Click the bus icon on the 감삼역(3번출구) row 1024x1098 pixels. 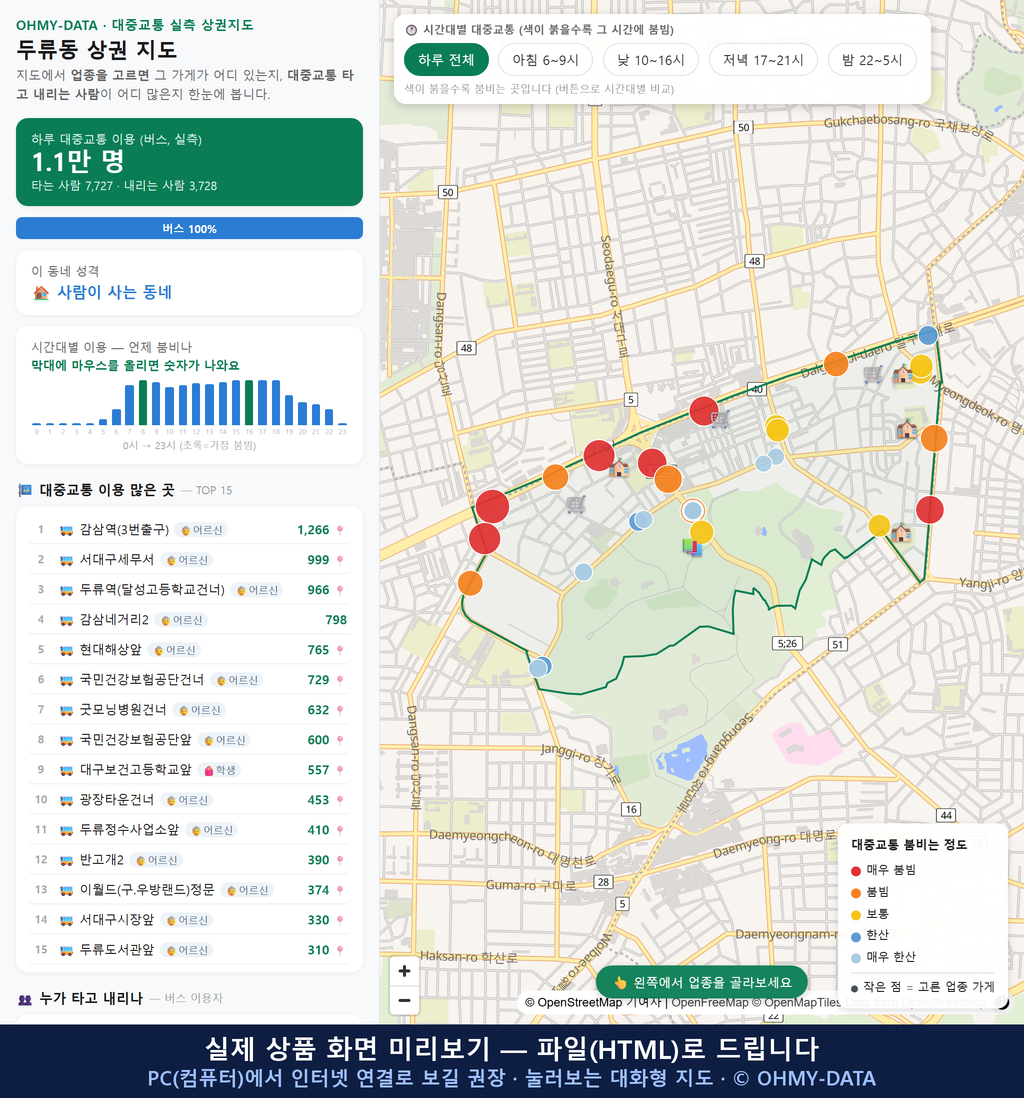67,530
